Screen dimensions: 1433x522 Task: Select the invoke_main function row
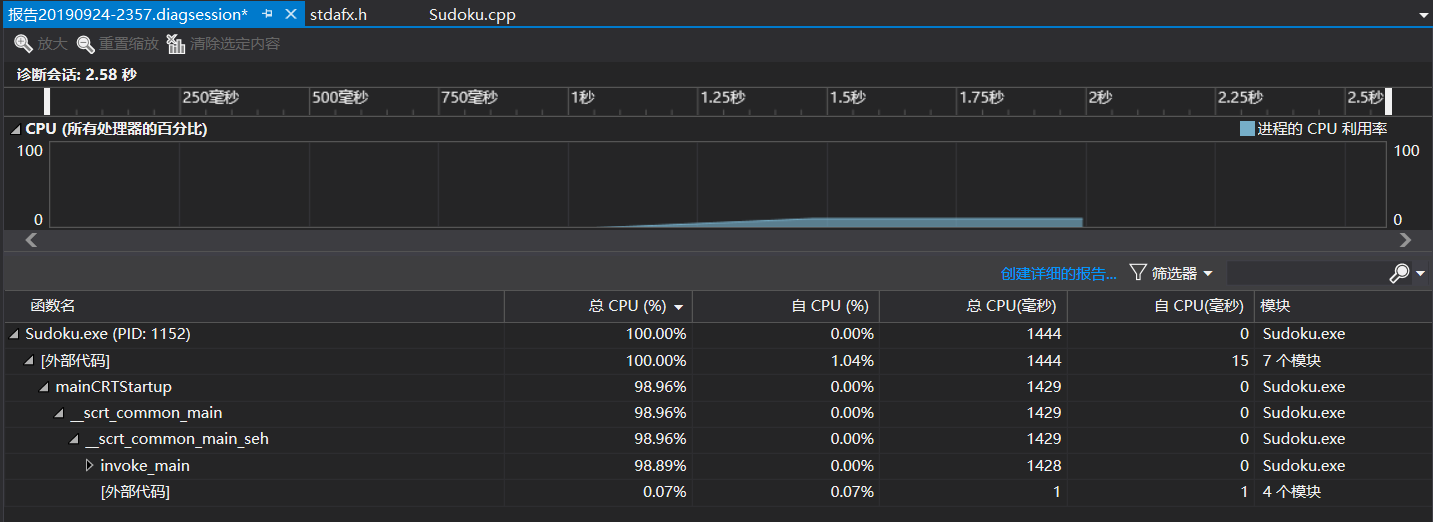[x=717, y=465]
